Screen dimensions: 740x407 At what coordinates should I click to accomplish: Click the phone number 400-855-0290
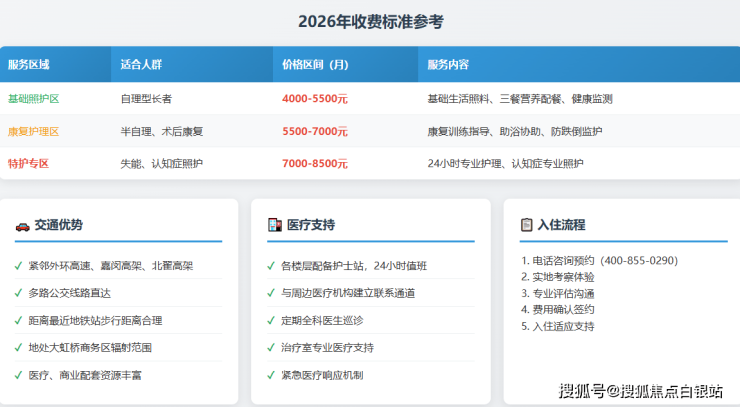[640, 261]
